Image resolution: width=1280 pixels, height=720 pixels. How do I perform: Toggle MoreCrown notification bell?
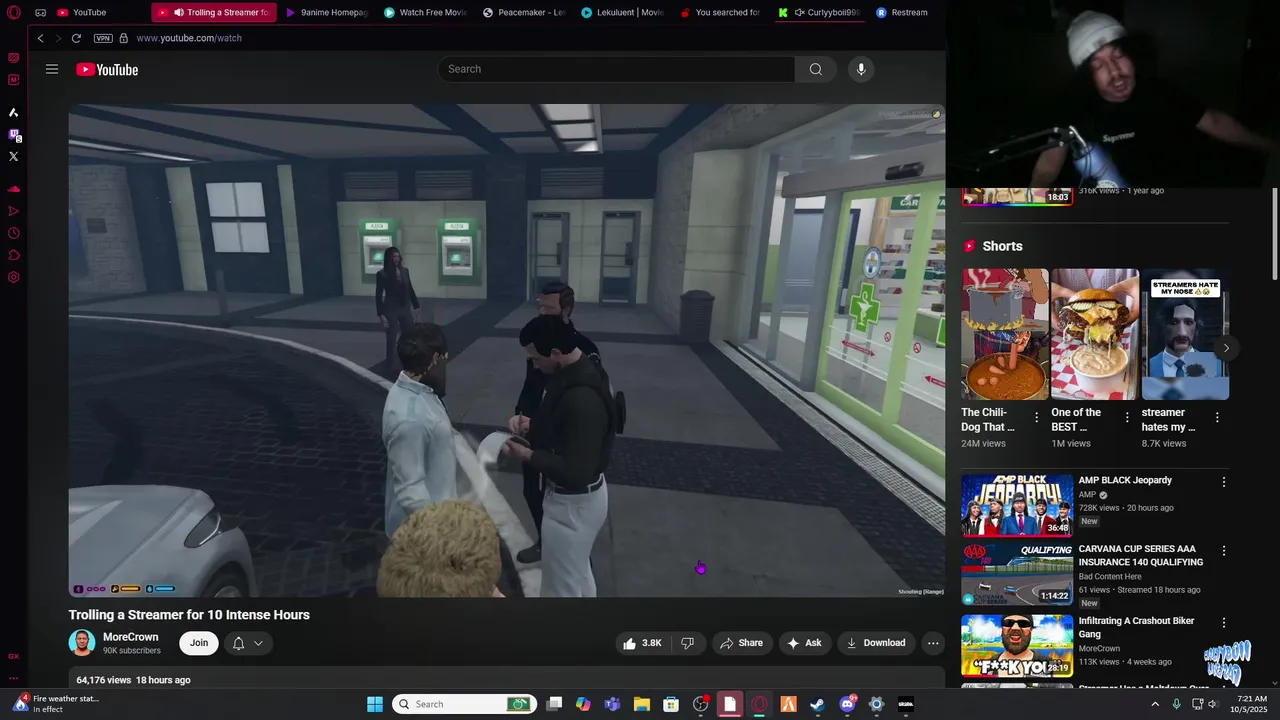[x=238, y=643]
